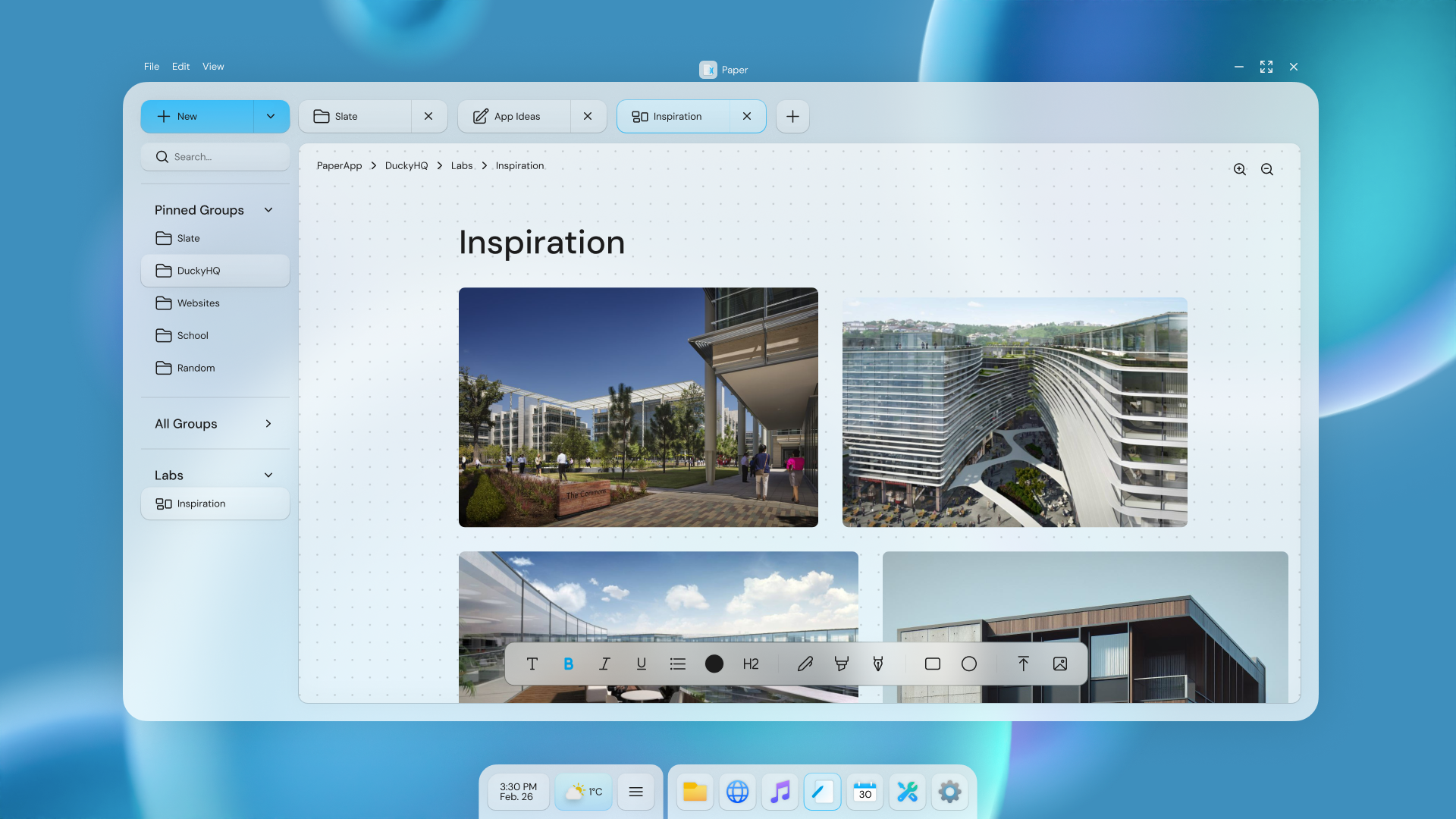Open the weather widget showing 1°C
The width and height of the screenshot is (1456, 819).
pyautogui.click(x=583, y=792)
